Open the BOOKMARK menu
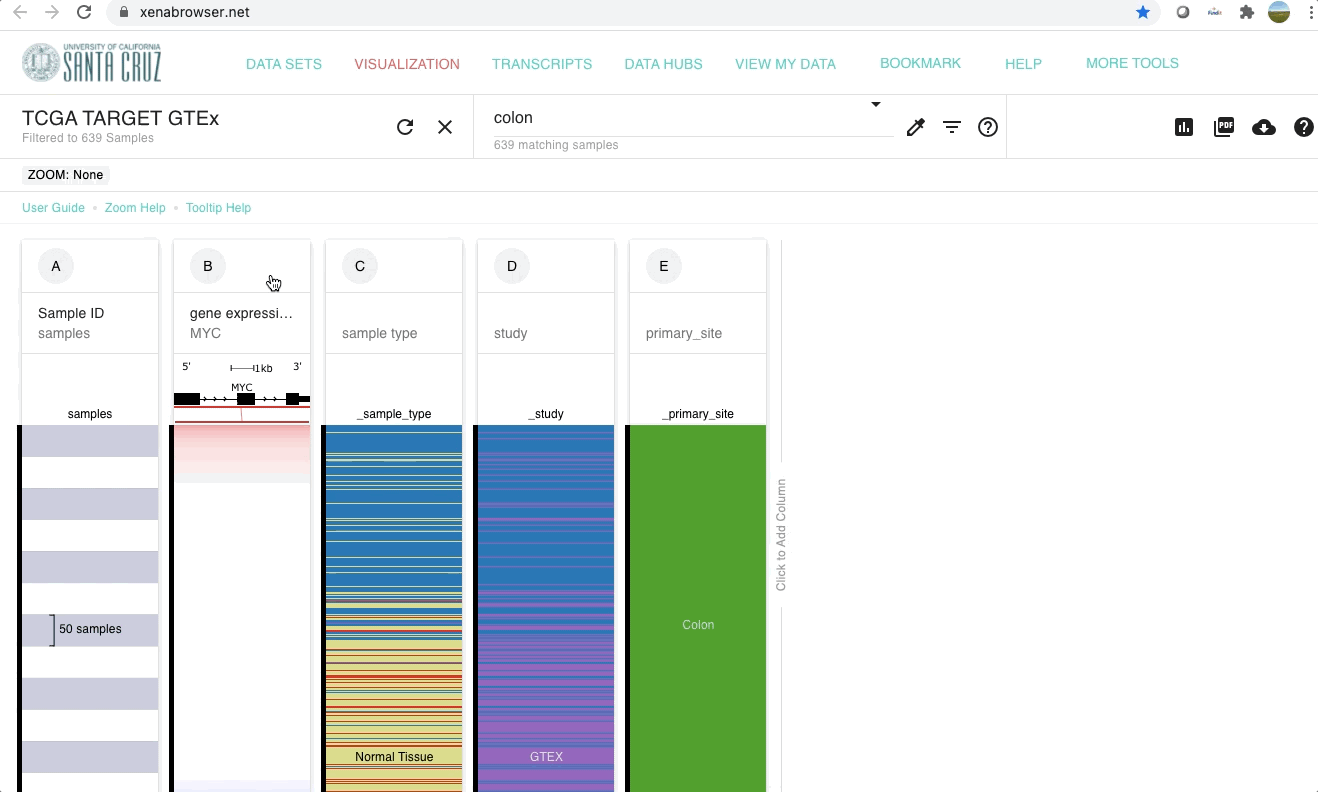Image resolution: width=1318 pixels, height=792 pixels. (x=920, y=63)
